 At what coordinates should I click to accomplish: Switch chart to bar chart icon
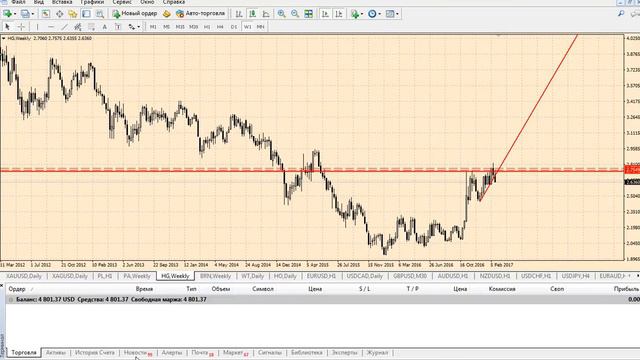239,14
